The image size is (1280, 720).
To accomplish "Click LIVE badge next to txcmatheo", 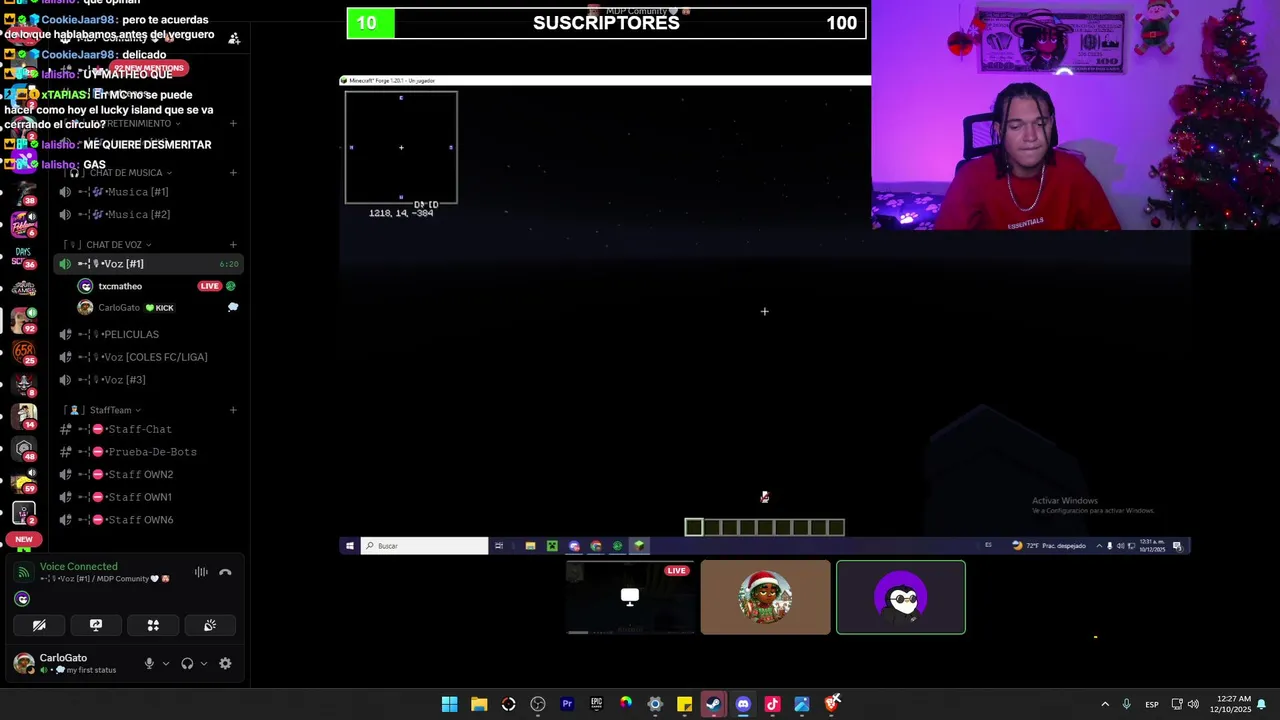I will tap(209, 286).
